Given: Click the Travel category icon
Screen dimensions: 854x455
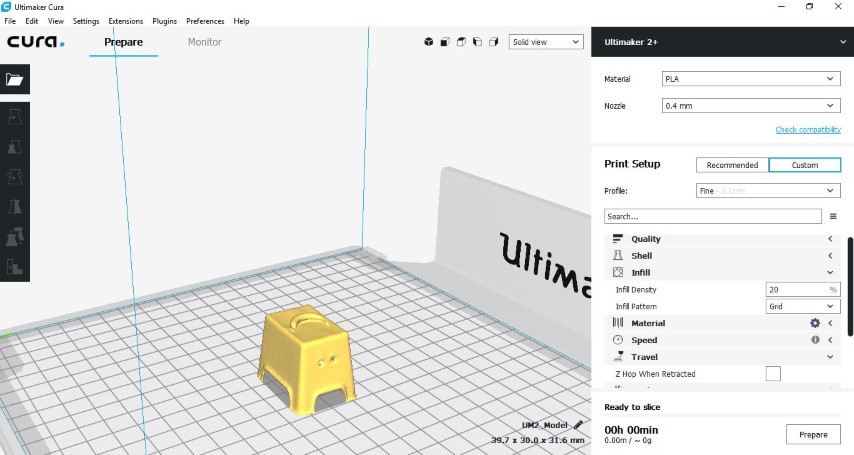Looking at the screenshot, I should 618,357.
